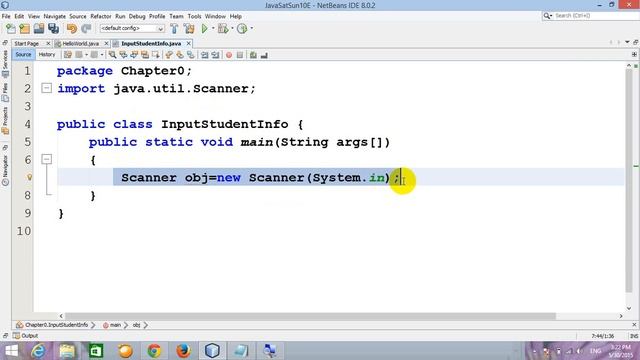Switch to the HelloWorld.java tab
This screenshot has height=360, width=640.
pyautogui.click(x=80, y=44)
